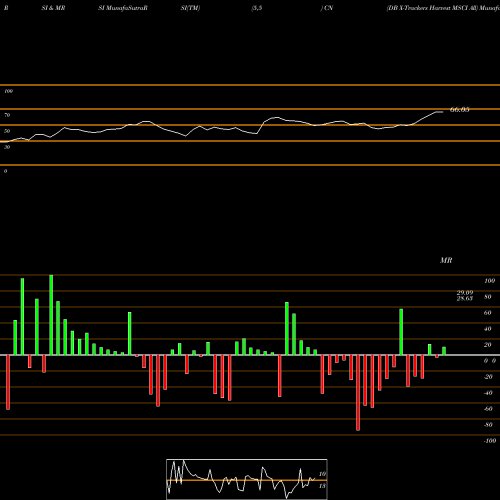The height and width of the screenshot is (500, 500).
Task: Click the tallest green bar in MR histogram
Action: 51,315
